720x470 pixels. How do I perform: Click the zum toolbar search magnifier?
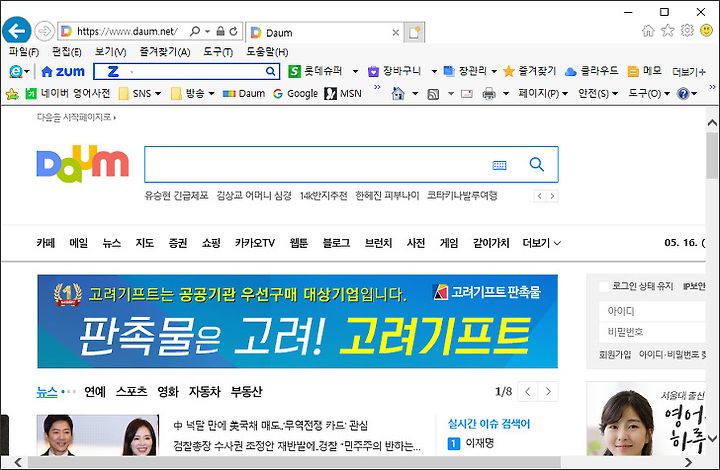pyautogui.click(x=270, y=71)
